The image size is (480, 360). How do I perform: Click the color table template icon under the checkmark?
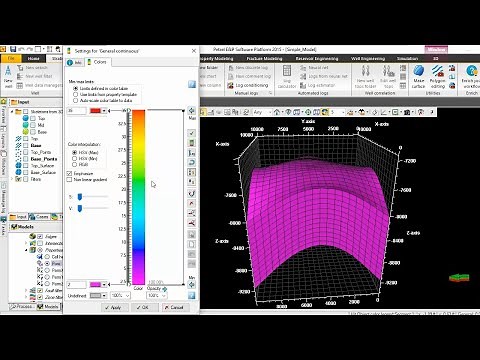point(192,143)
